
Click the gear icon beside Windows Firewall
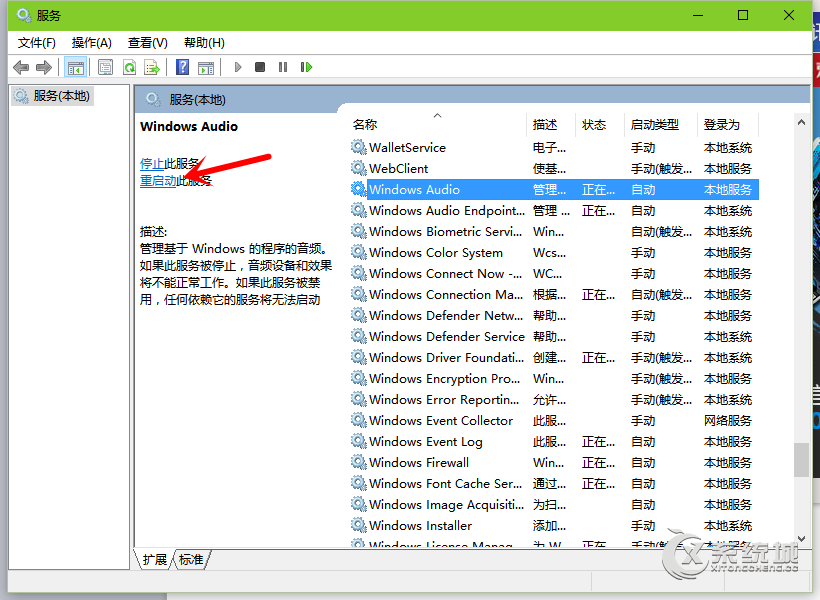[358, 462]
